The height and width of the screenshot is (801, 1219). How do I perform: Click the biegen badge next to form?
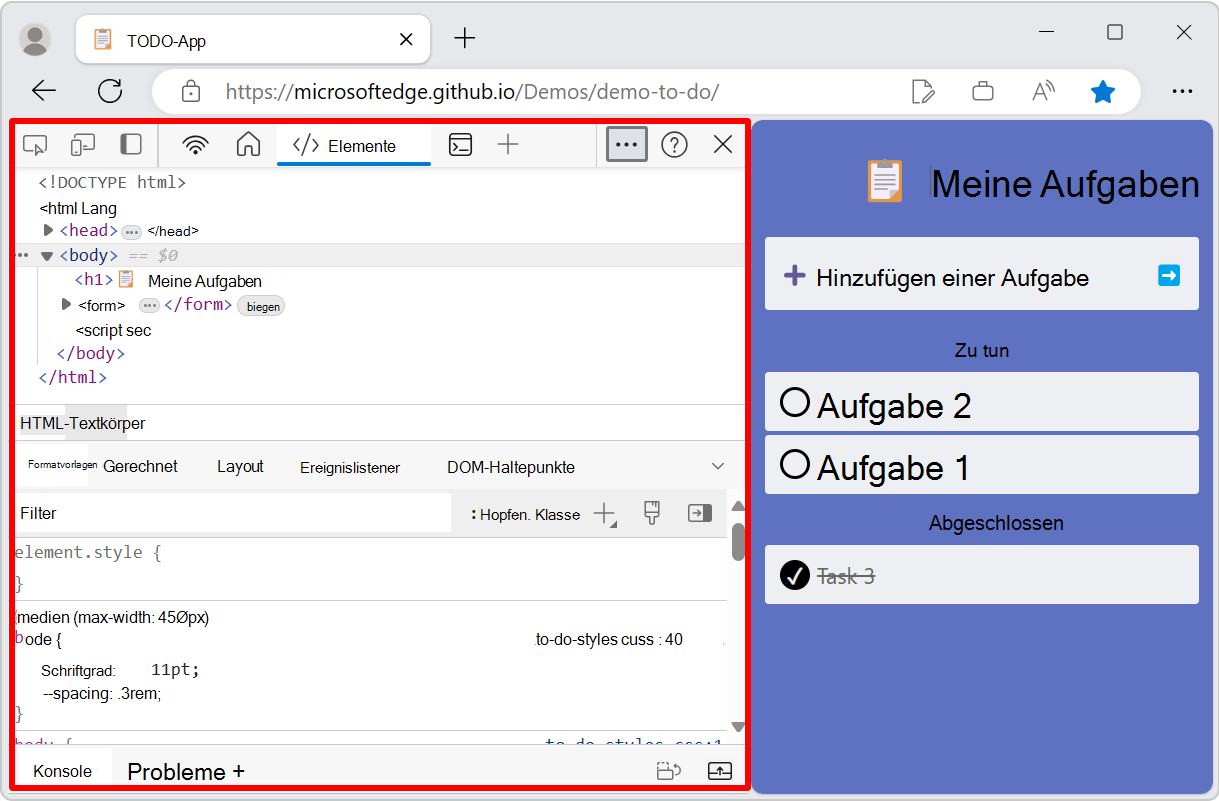261,306
